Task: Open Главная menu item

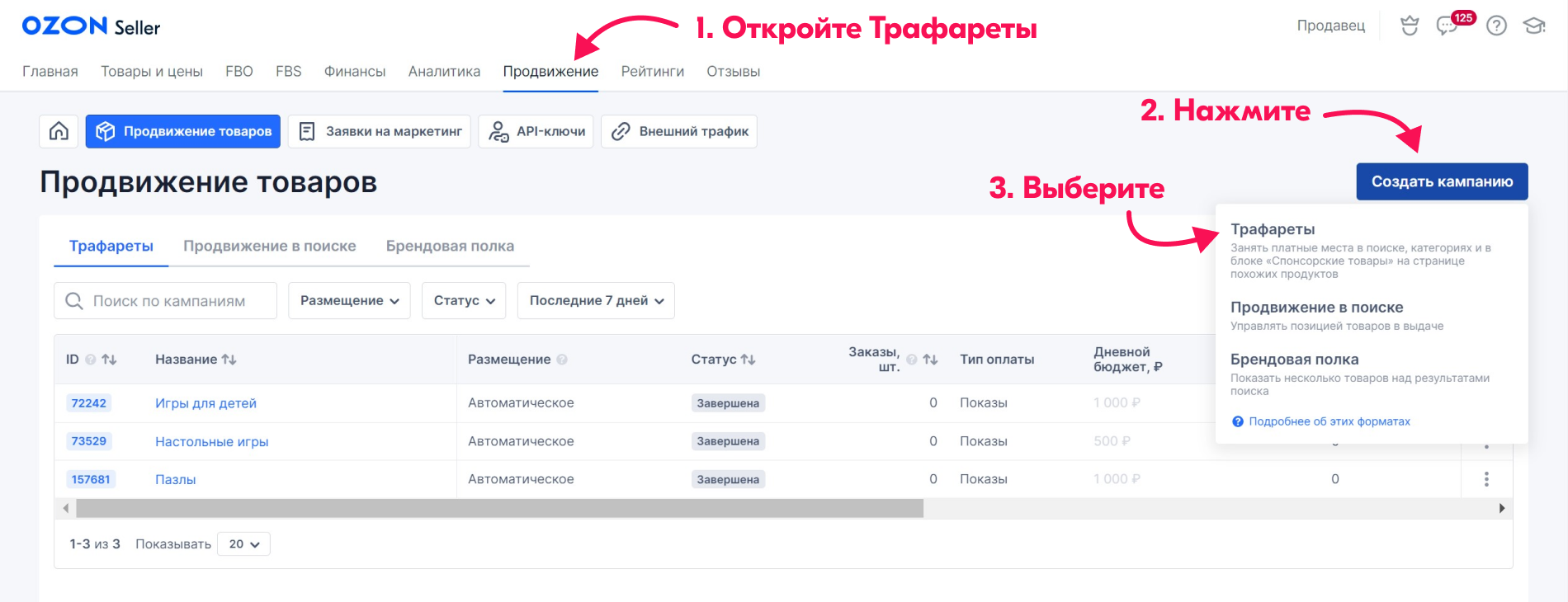Action: tap(50, 72)
